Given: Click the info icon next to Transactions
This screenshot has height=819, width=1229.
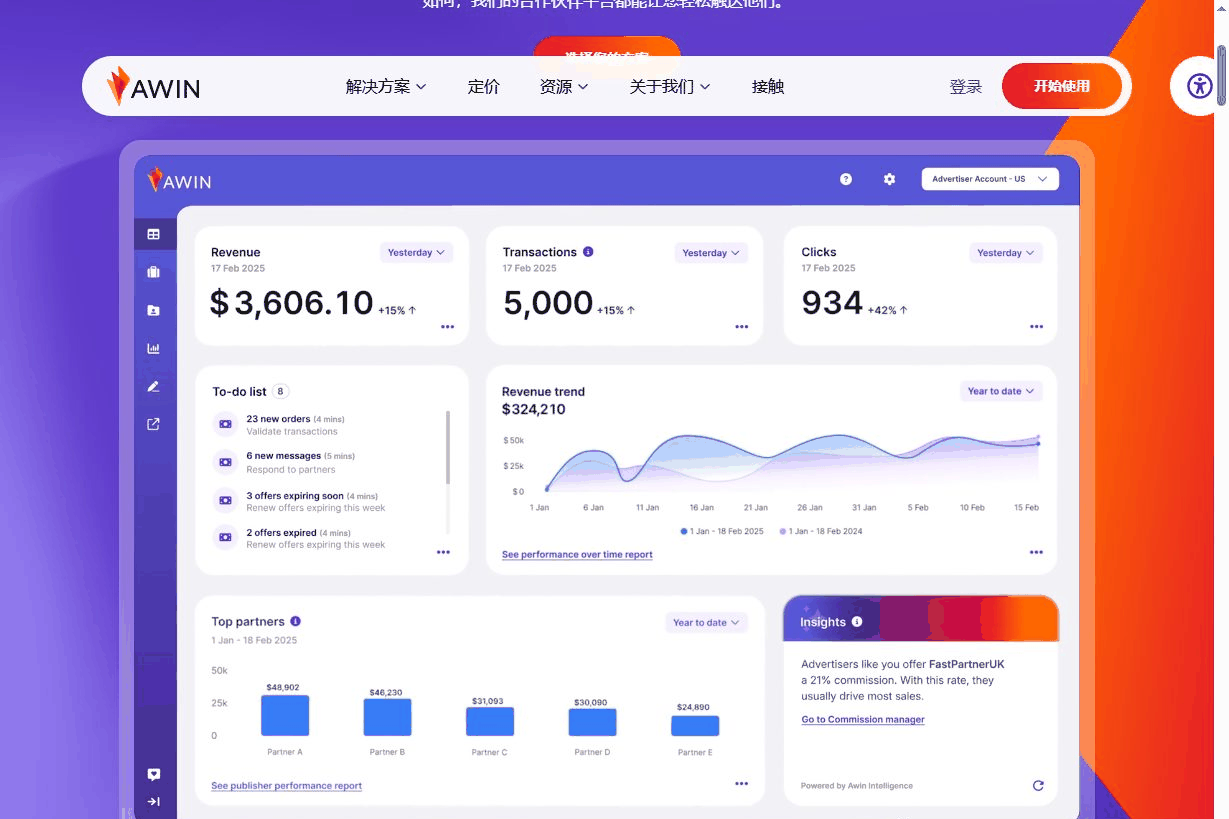Looking at the screenshot, I should tap(588, 252).
